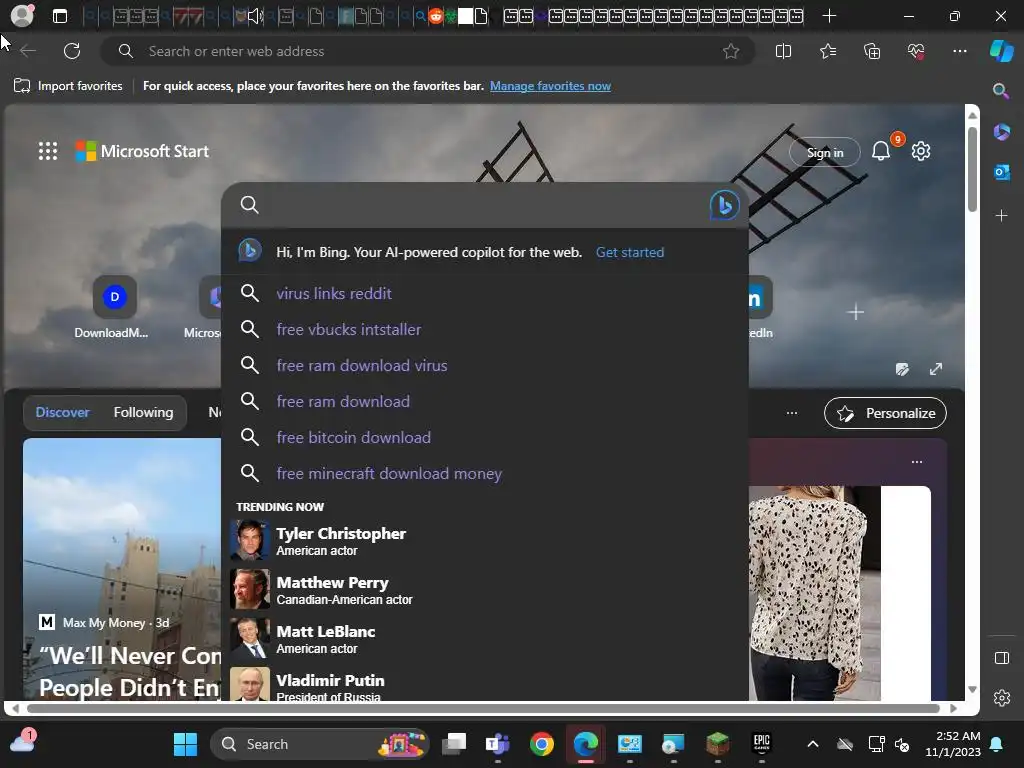Screen dimensions: 1024x768
Task: Open Collections icon in toolbar
Action: pyautogui.click(x=872, y=51)
